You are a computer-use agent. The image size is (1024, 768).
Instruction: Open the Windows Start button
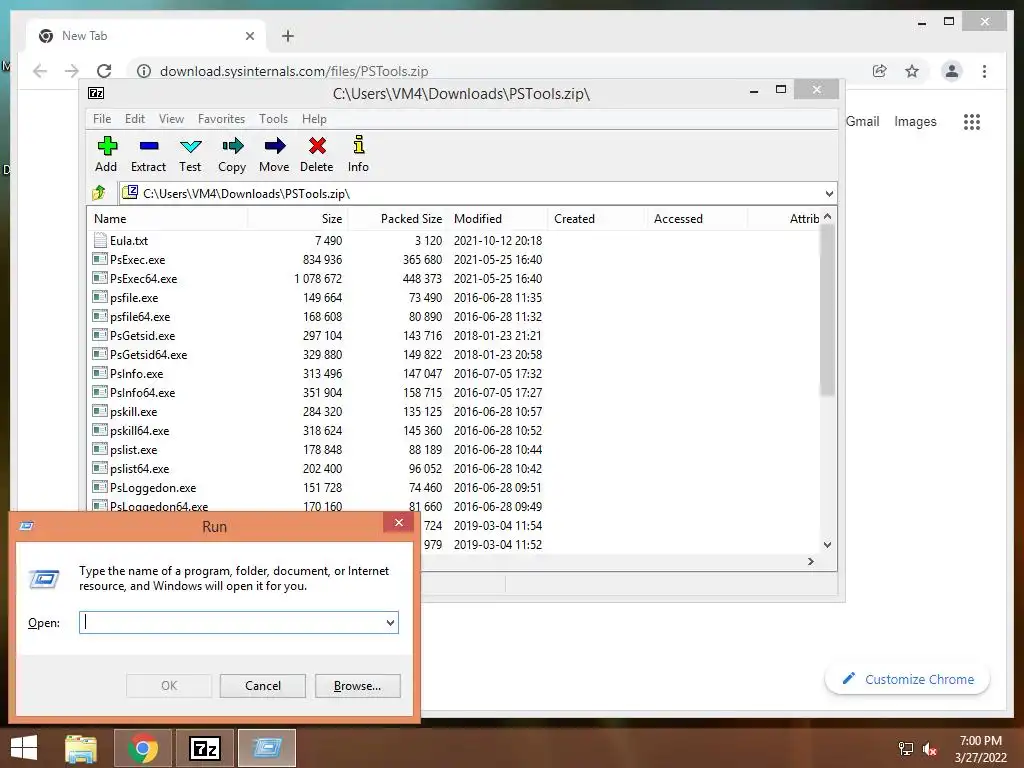tap(24, 748)
